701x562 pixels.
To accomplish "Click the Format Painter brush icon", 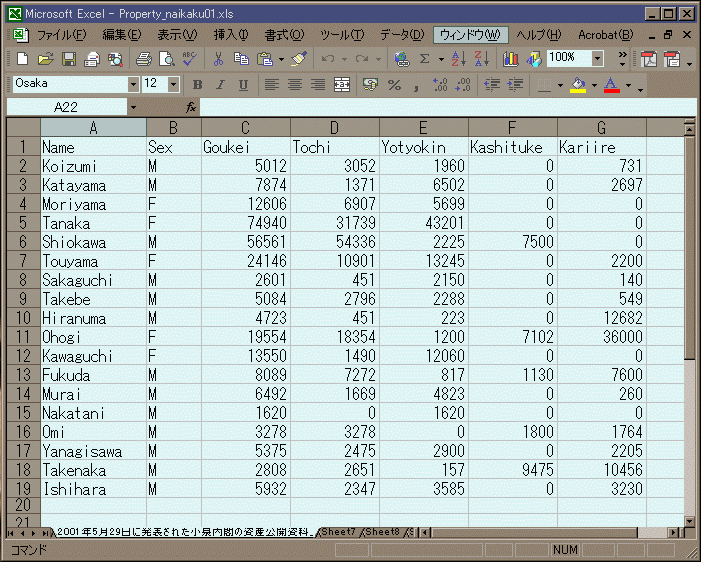I will coord(299,59).
